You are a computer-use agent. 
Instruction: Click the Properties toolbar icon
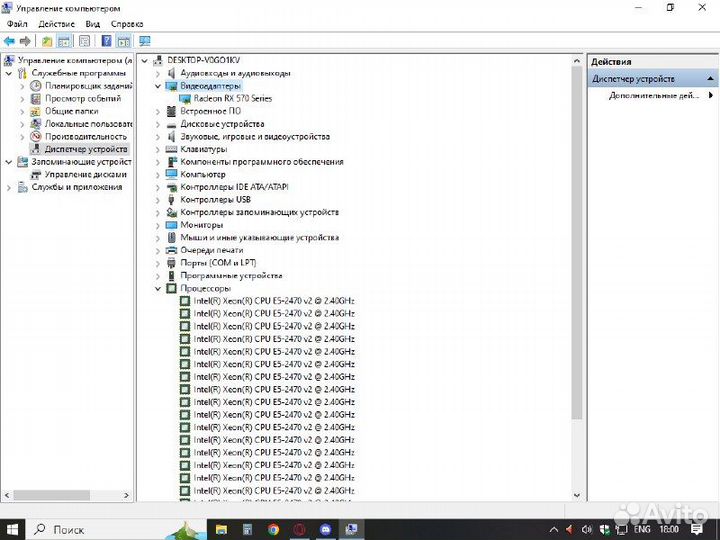pos(84,41)
